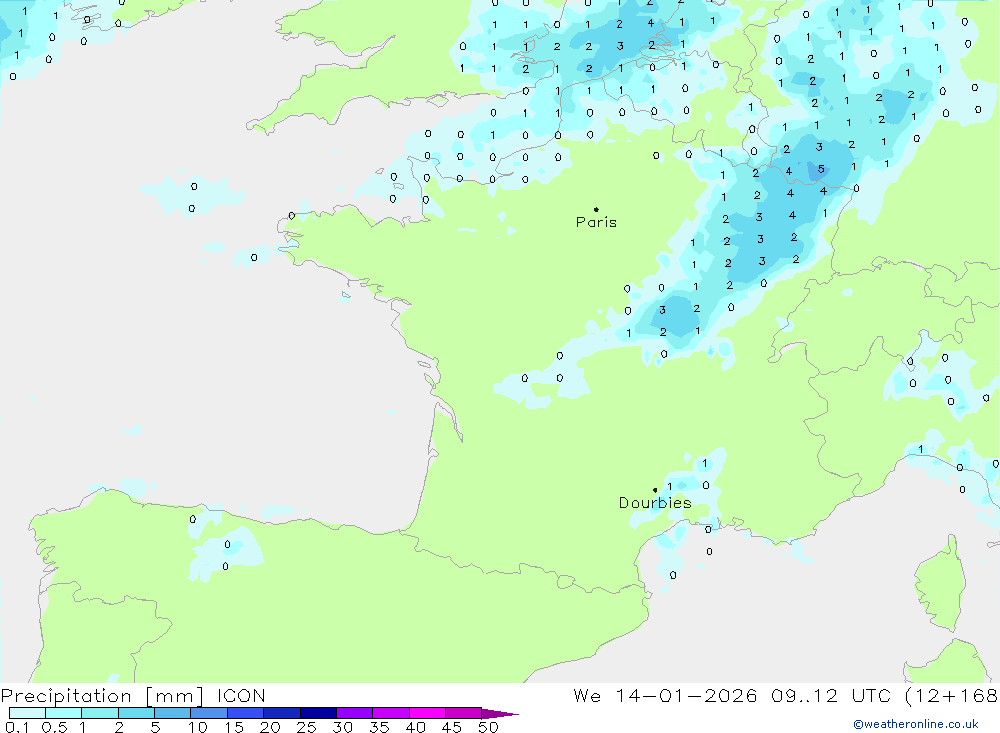The image size is (1000, 733).
Task: Click the legend label '30'
Action: 343,727
